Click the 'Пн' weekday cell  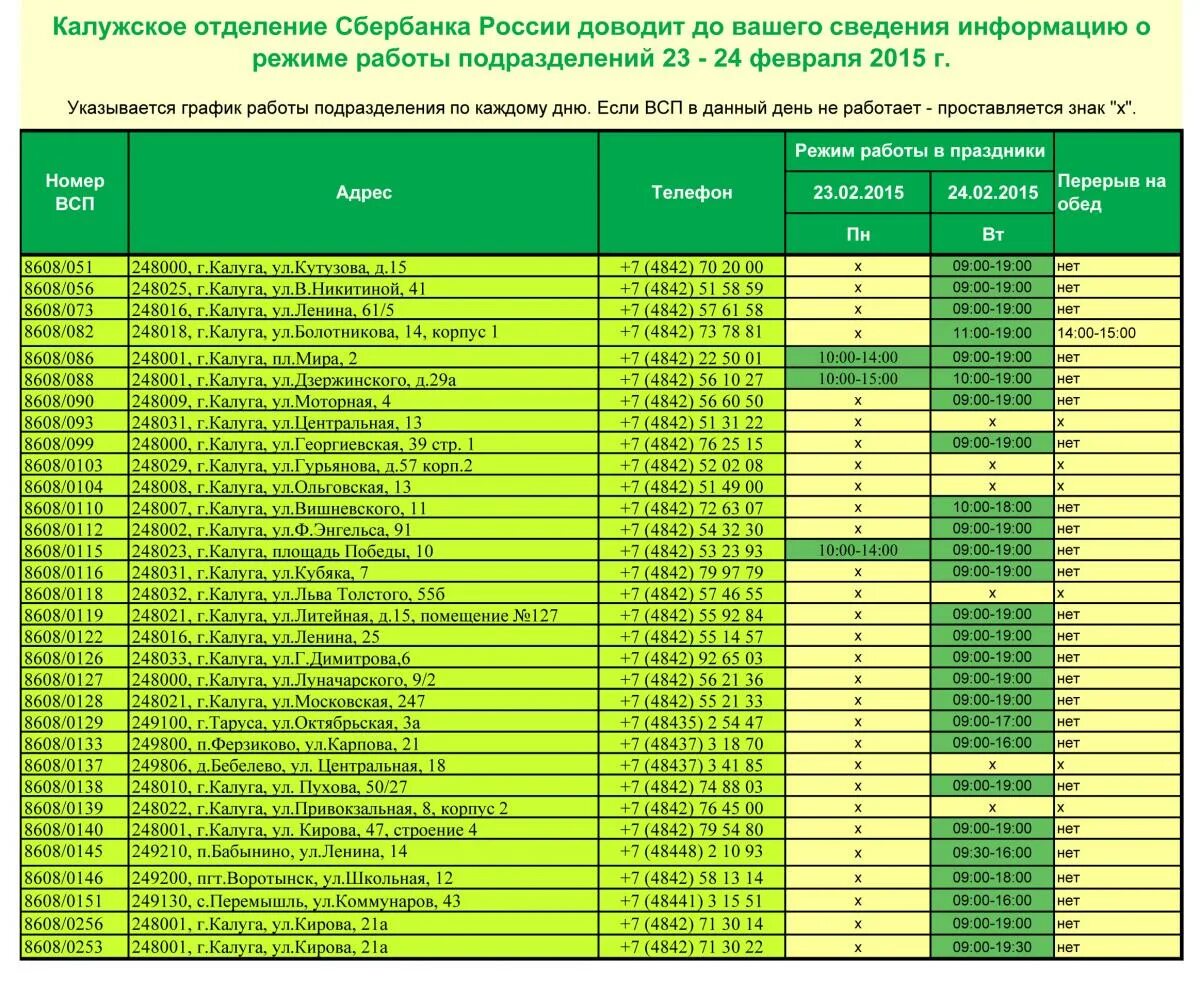pyautogui.click(x=858, y=234)
